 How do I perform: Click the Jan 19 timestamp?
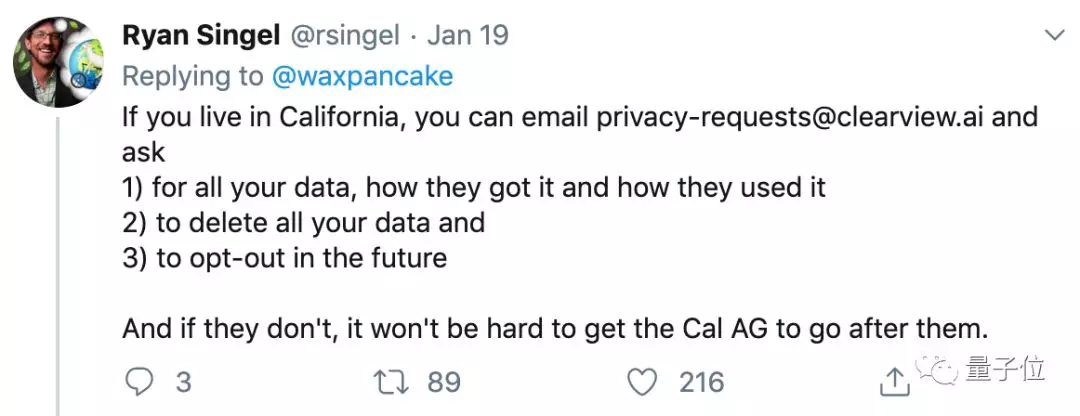point(468,35)
